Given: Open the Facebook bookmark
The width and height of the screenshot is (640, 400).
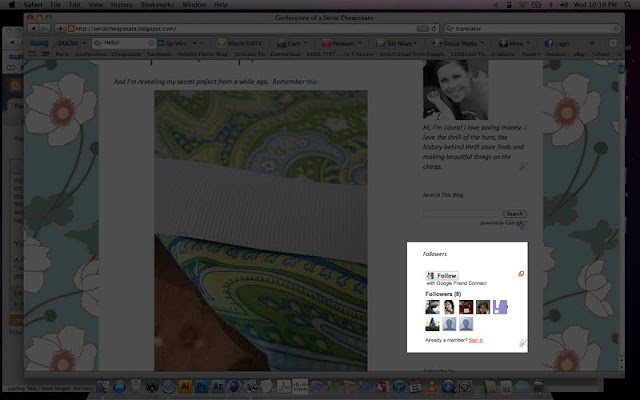Looking at the screenshot, I should point(159,54).
